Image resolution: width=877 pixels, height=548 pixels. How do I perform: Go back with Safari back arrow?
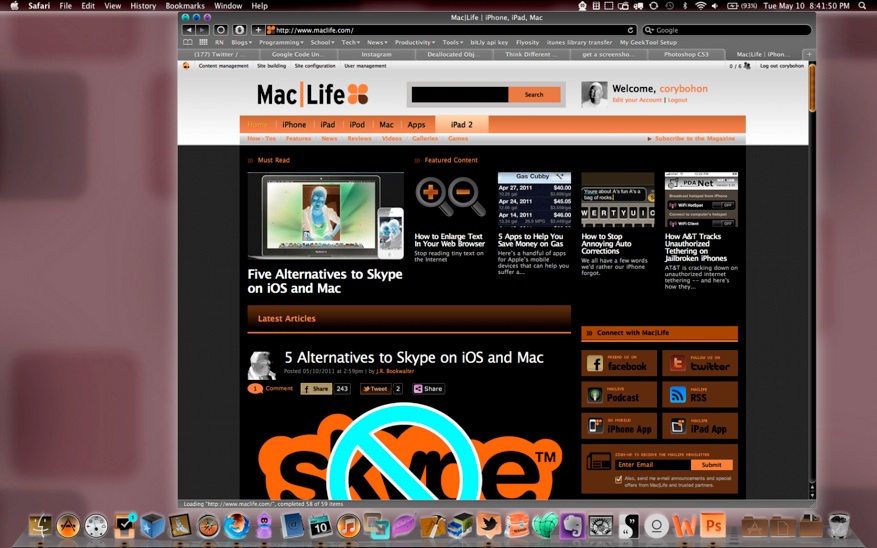(188, 30)
